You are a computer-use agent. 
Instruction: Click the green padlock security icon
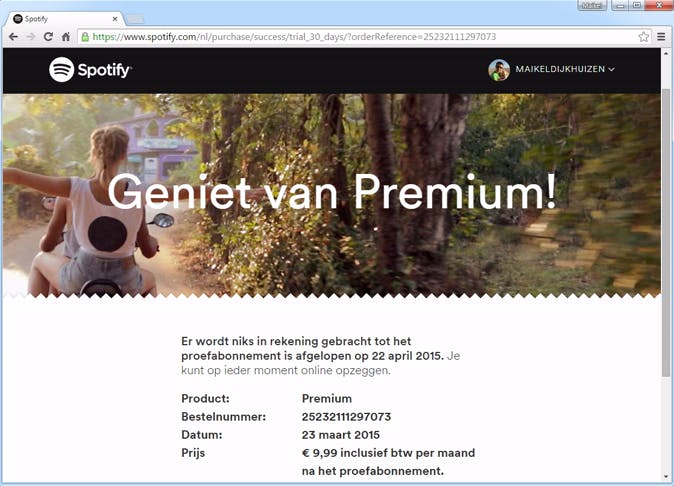[85, 37]
